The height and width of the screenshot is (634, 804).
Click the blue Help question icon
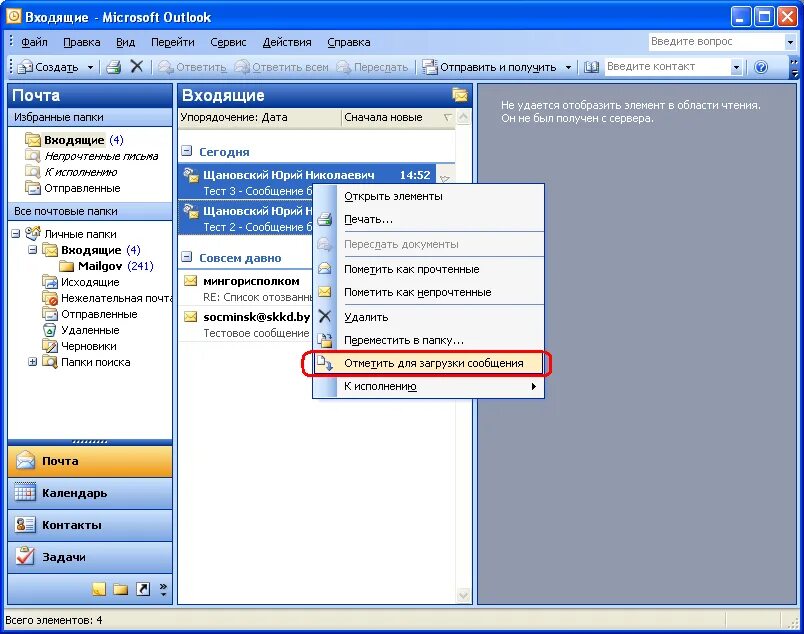pyautogui.click(x=761, y=67)
